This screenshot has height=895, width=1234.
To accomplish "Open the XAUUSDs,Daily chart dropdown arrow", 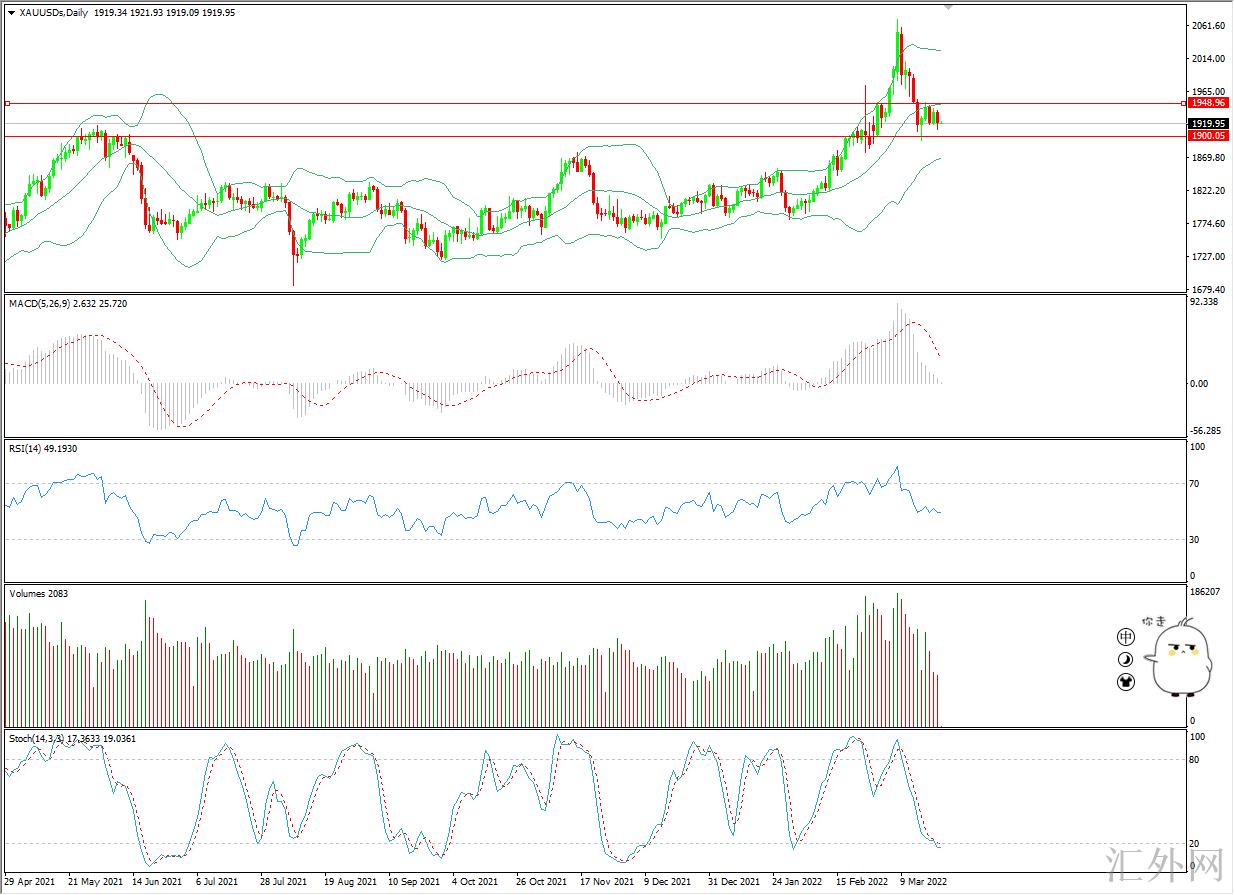I will [10, 13].
